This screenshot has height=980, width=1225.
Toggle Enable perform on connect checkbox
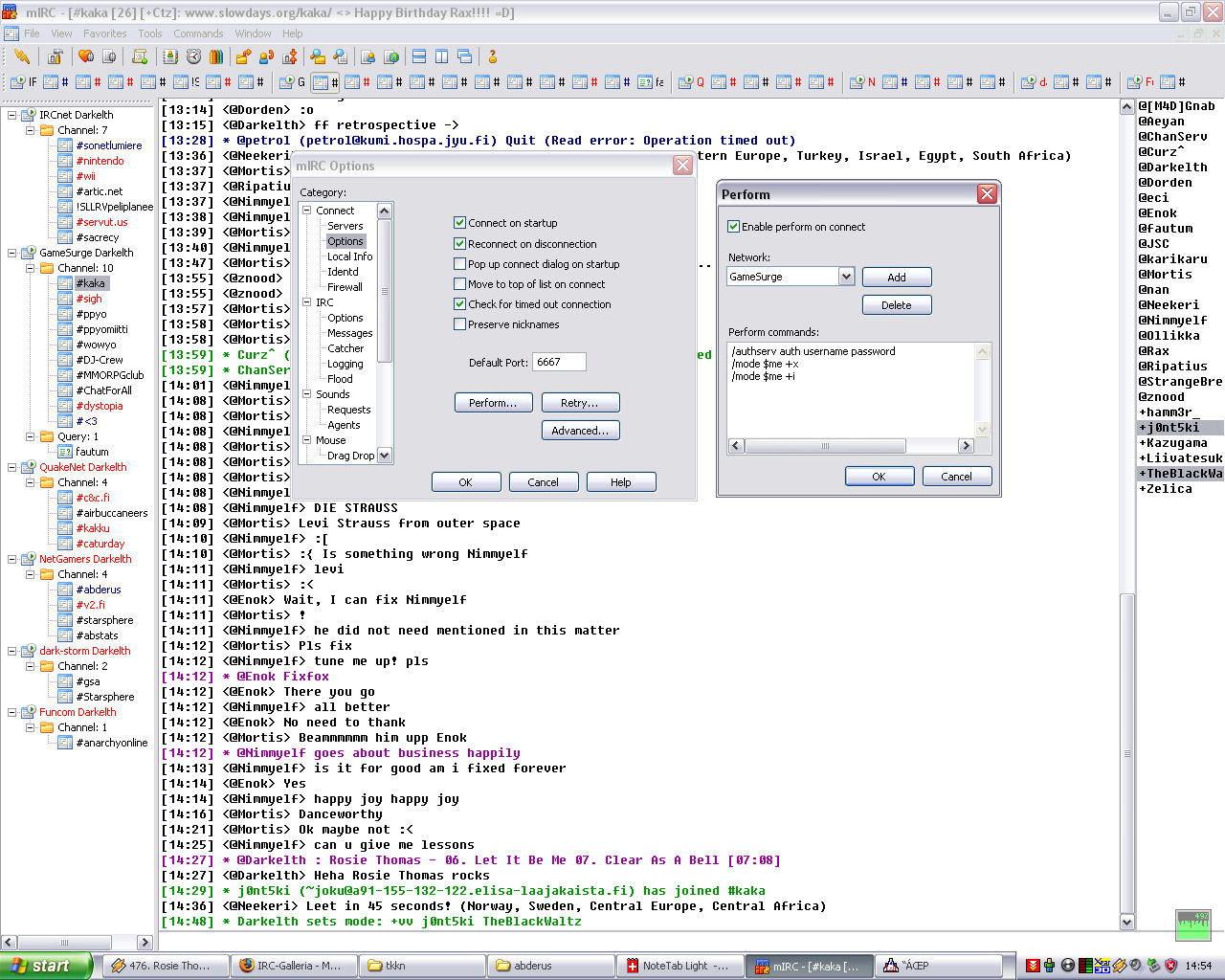(x=733, y=227)
